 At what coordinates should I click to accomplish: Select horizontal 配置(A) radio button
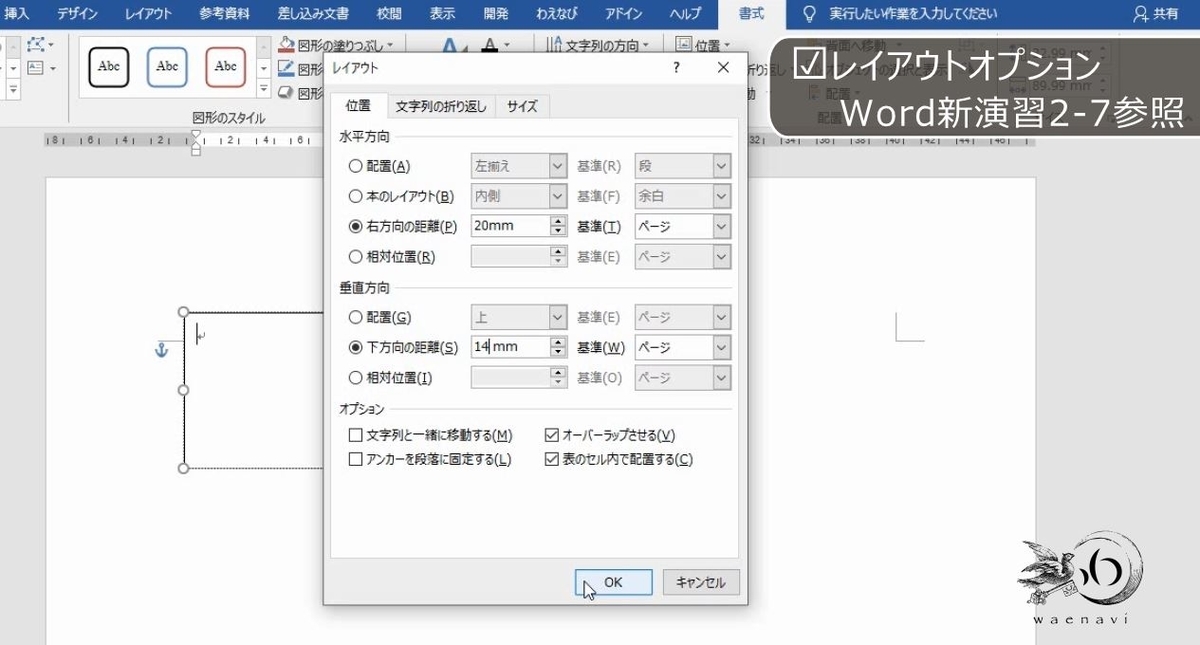(355, 166)
